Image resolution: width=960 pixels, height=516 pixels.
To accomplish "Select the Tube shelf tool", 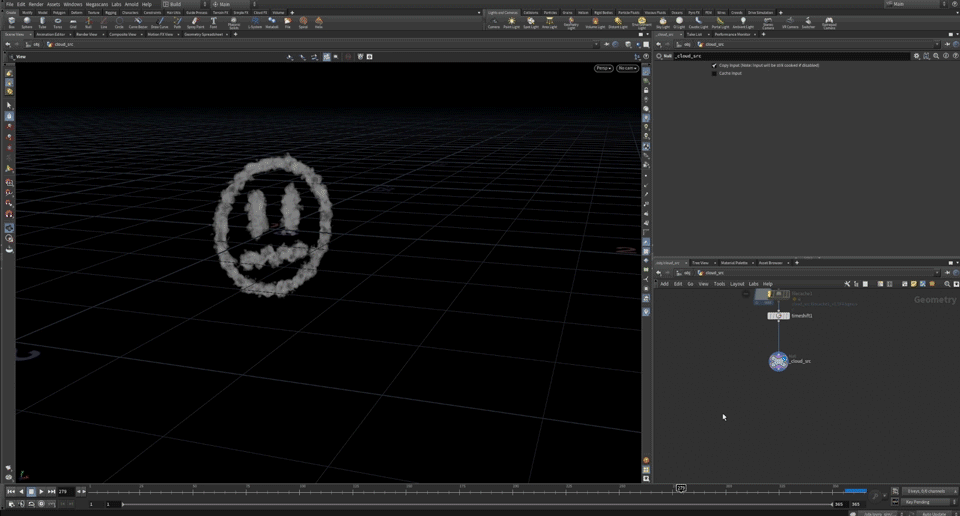I will [x=42, y=23].
